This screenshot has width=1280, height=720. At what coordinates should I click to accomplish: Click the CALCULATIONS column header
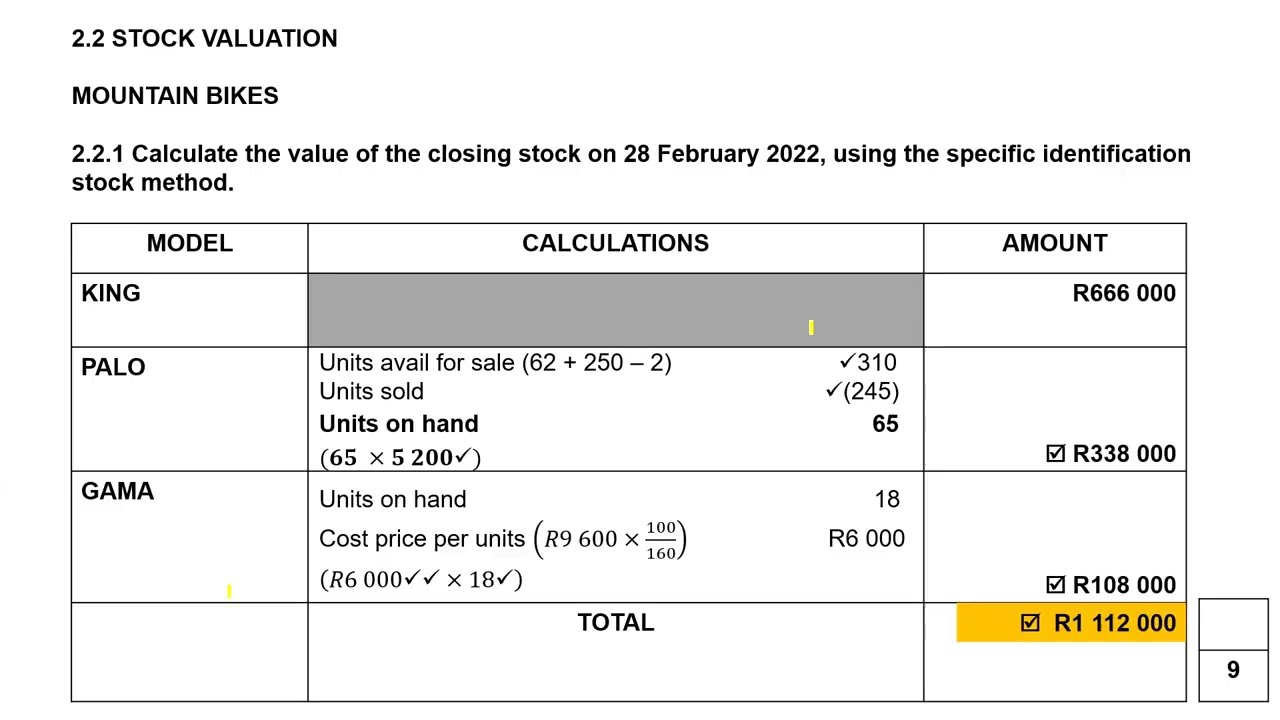615,243
